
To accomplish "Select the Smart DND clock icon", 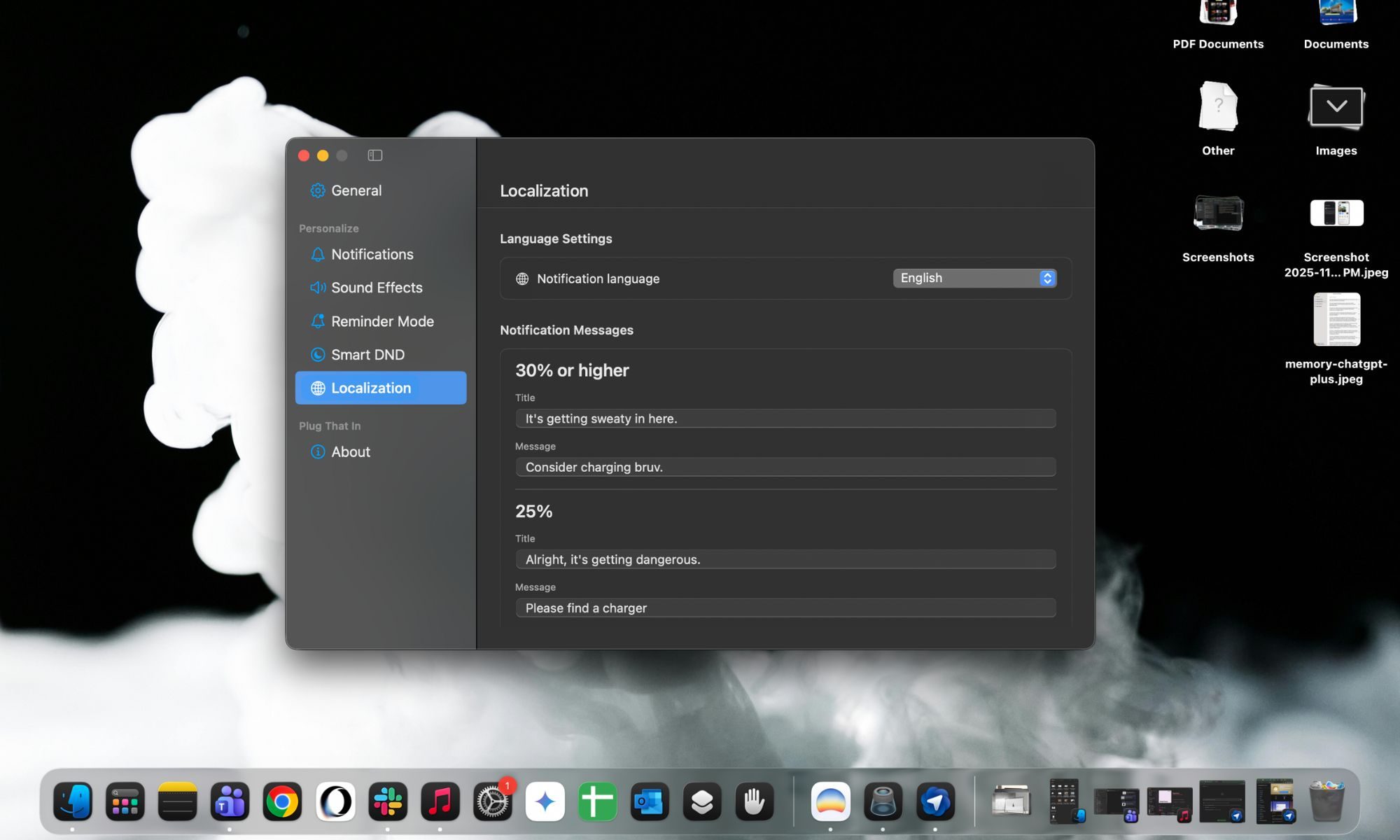I will pos(318,355).
